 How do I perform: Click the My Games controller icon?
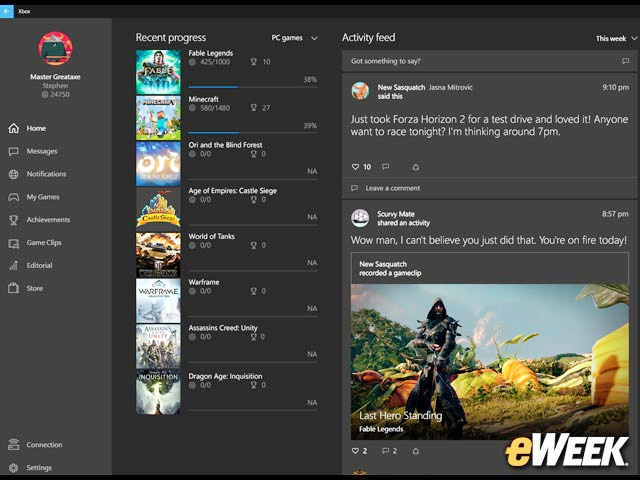[13, 197]
